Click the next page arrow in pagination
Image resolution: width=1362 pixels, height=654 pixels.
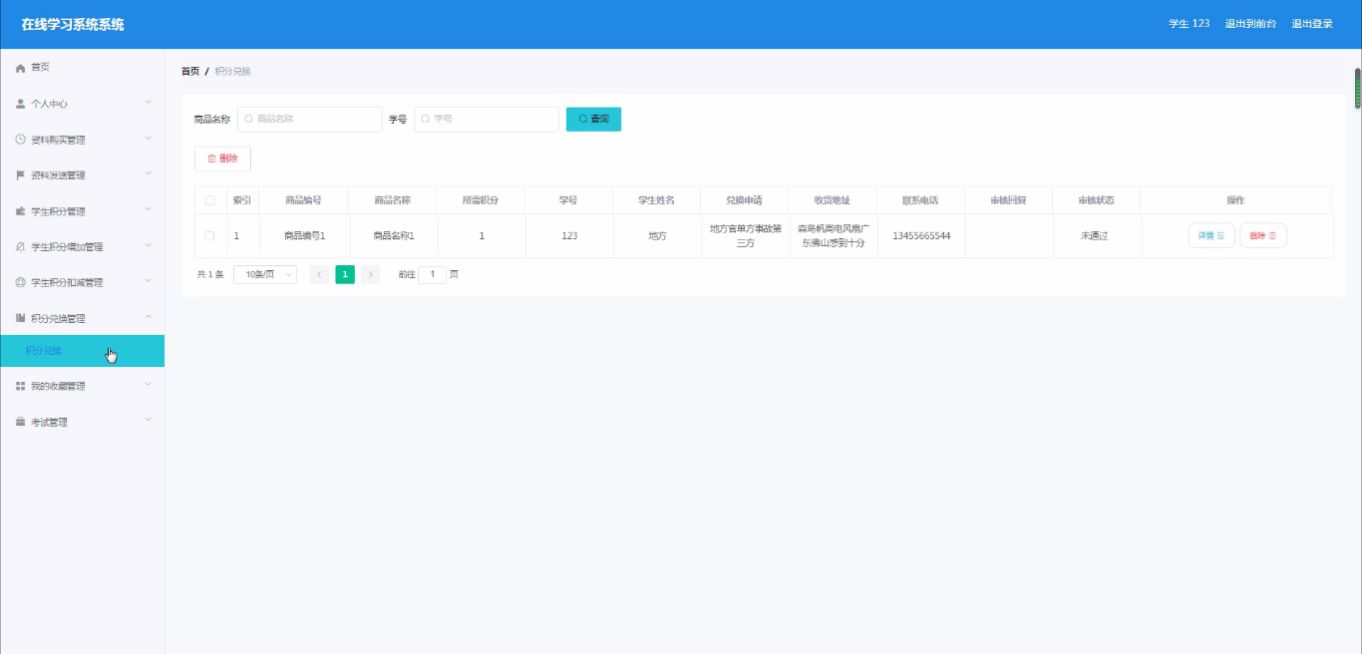(x=370, y=274)
